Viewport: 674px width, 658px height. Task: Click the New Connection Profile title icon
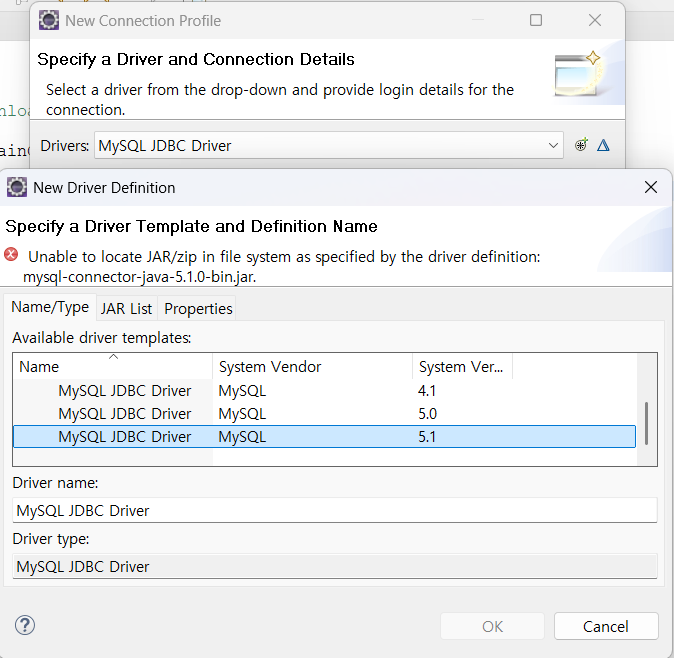49,20
